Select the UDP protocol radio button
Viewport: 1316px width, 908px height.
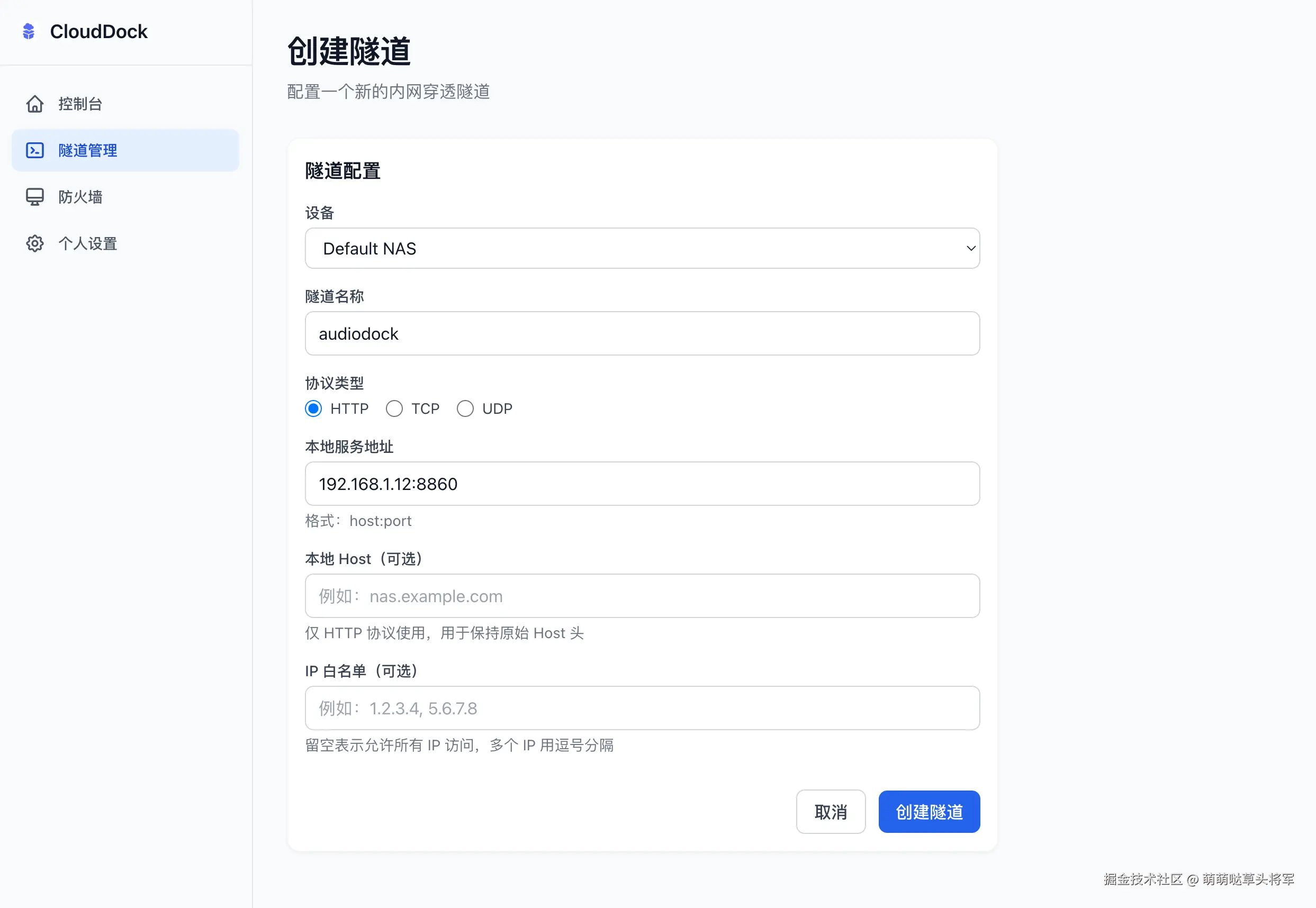(x=465, y=408)
